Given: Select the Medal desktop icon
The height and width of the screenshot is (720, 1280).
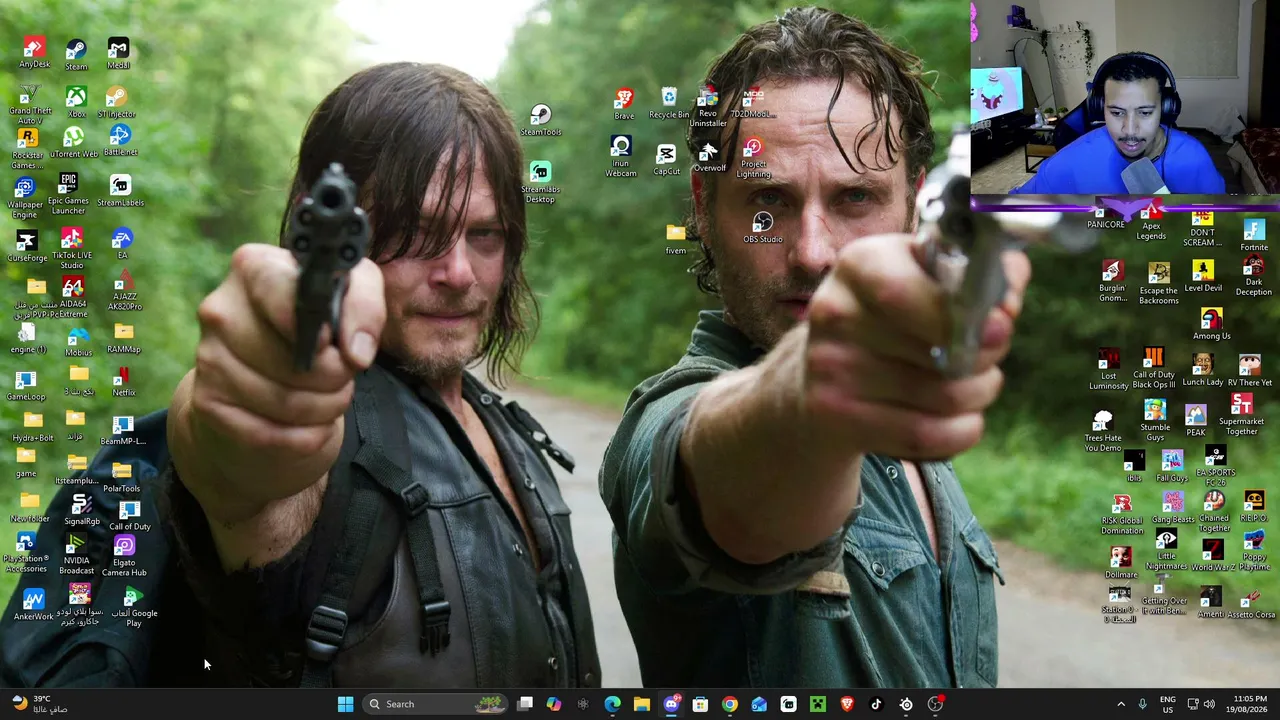Looking at the screenshot, I should click(x=118, y=54).
